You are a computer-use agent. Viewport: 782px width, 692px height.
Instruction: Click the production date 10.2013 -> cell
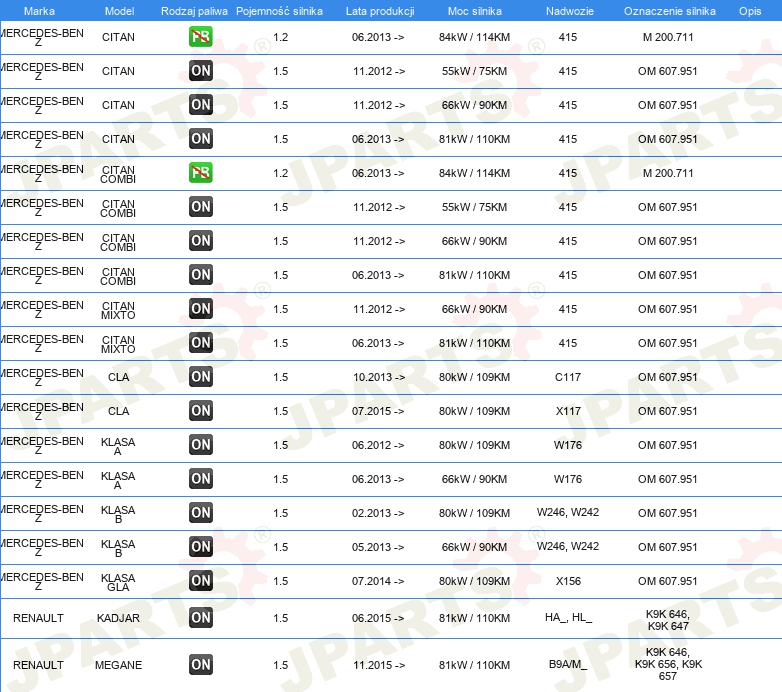click(x=379, y=377)
